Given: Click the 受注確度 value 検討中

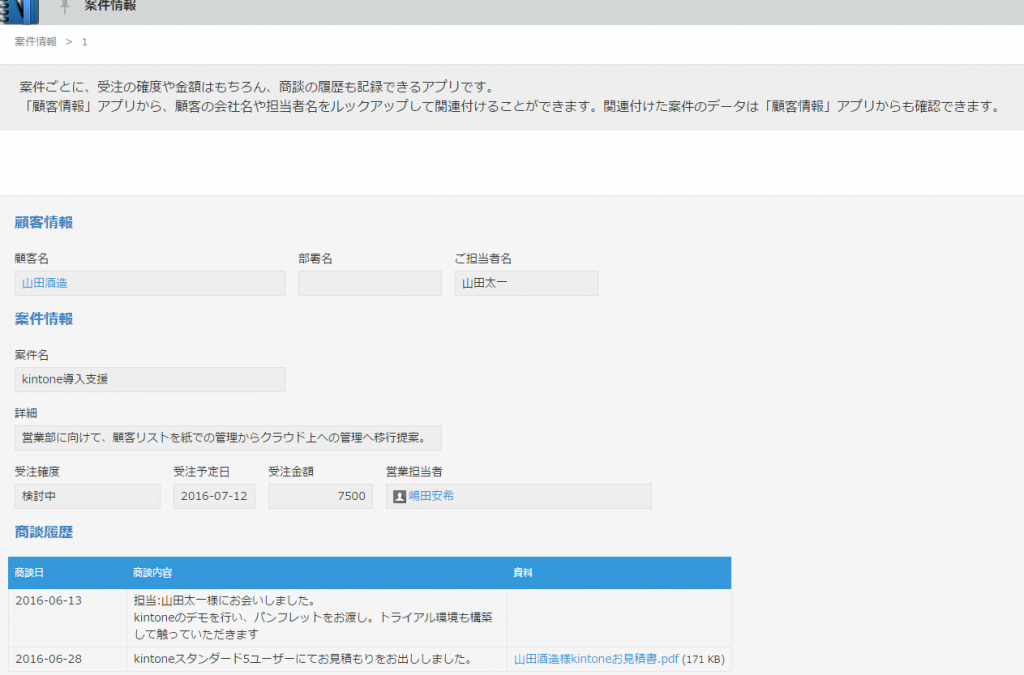Looking at the screenshot, I should pos(88,496).
